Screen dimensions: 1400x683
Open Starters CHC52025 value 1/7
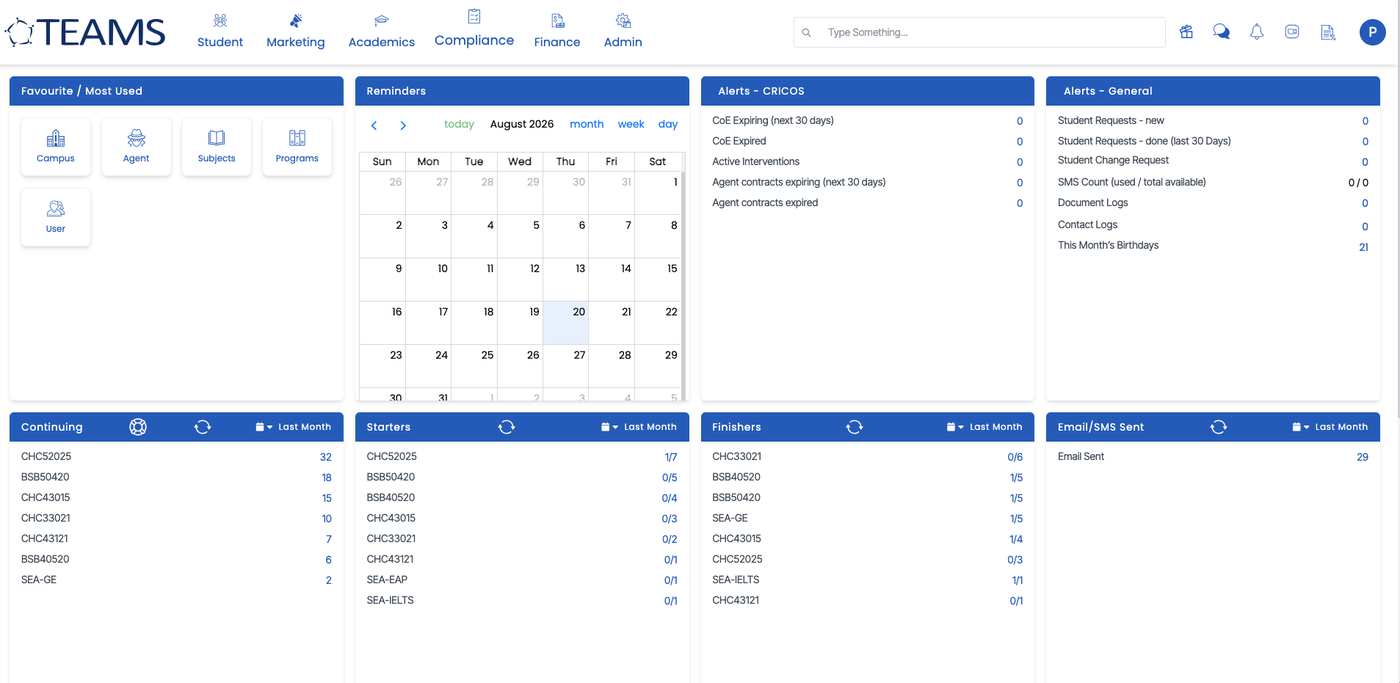[671, 457]
